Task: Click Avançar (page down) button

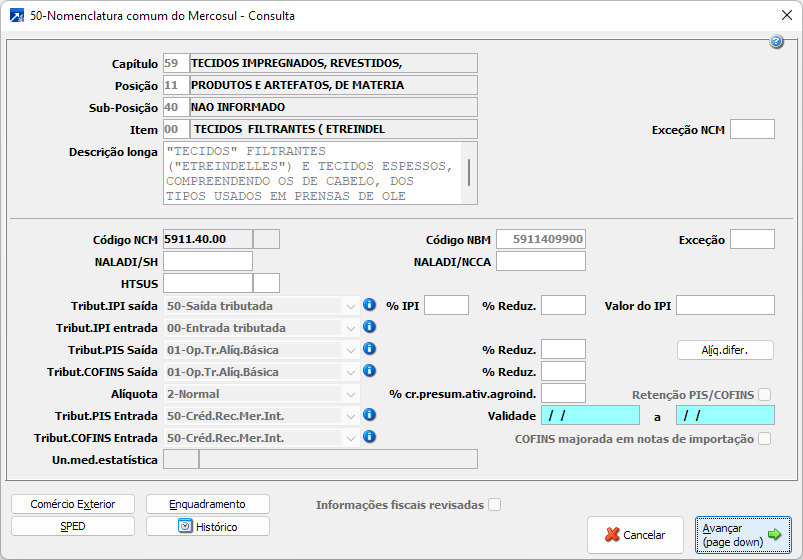Action: (x=743, y=535)
